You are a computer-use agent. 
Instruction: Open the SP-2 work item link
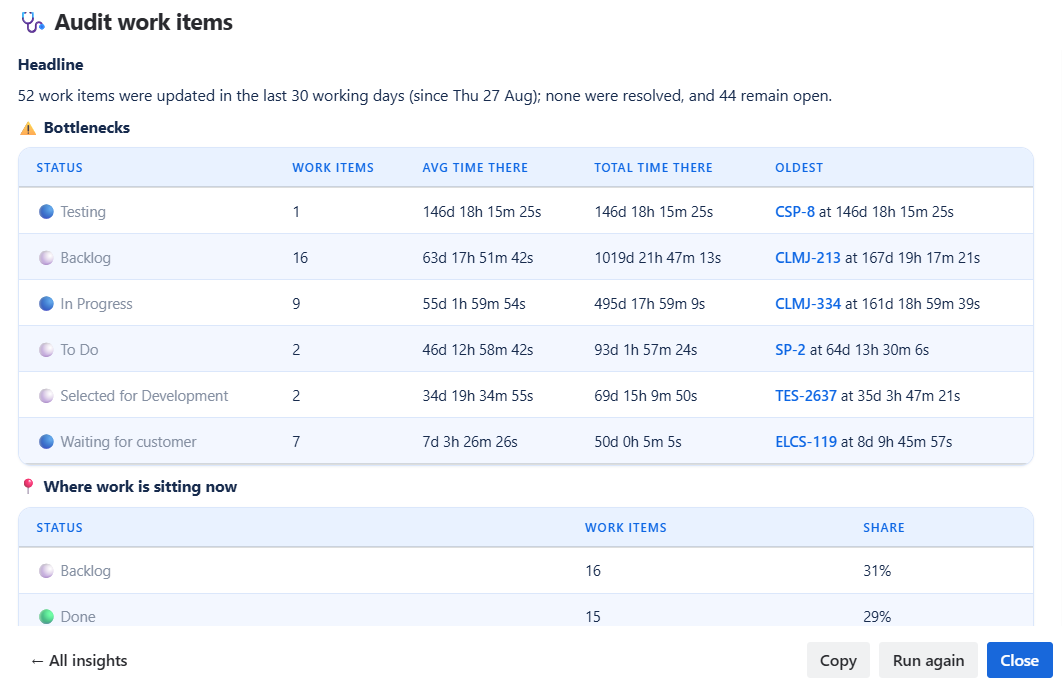tap(790, 350)
